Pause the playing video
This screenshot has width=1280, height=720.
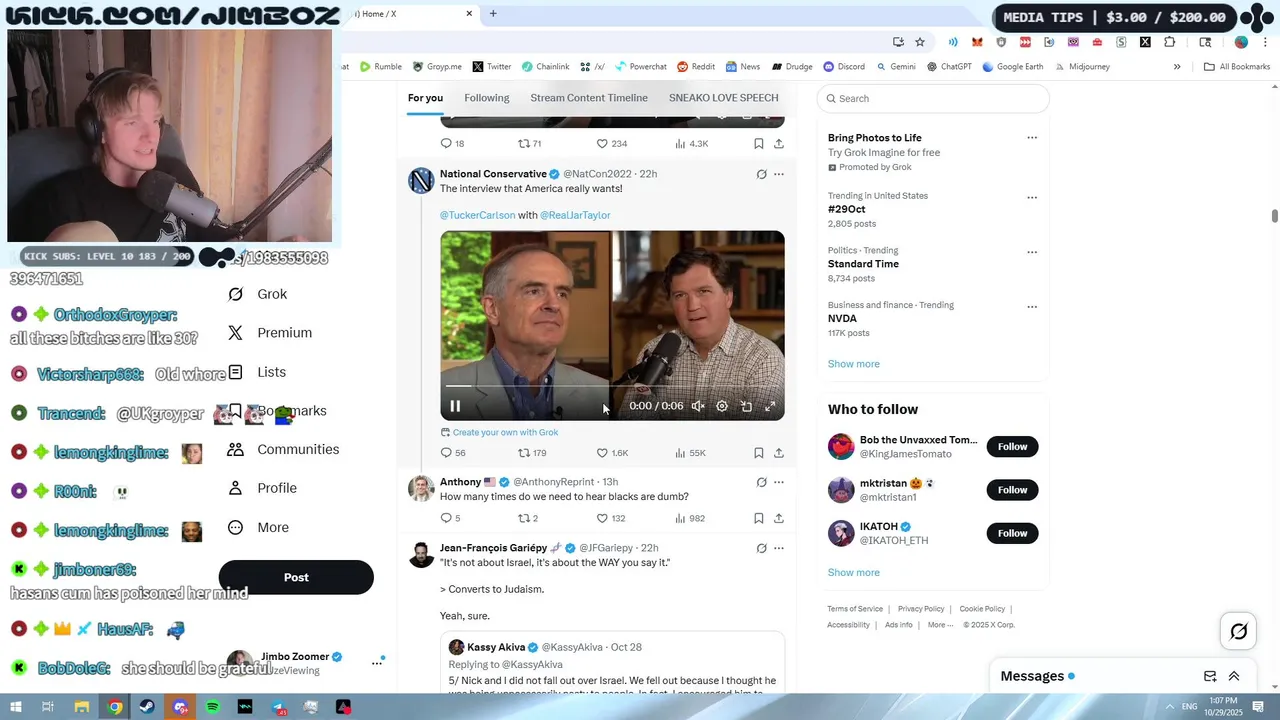pos(455,406)
